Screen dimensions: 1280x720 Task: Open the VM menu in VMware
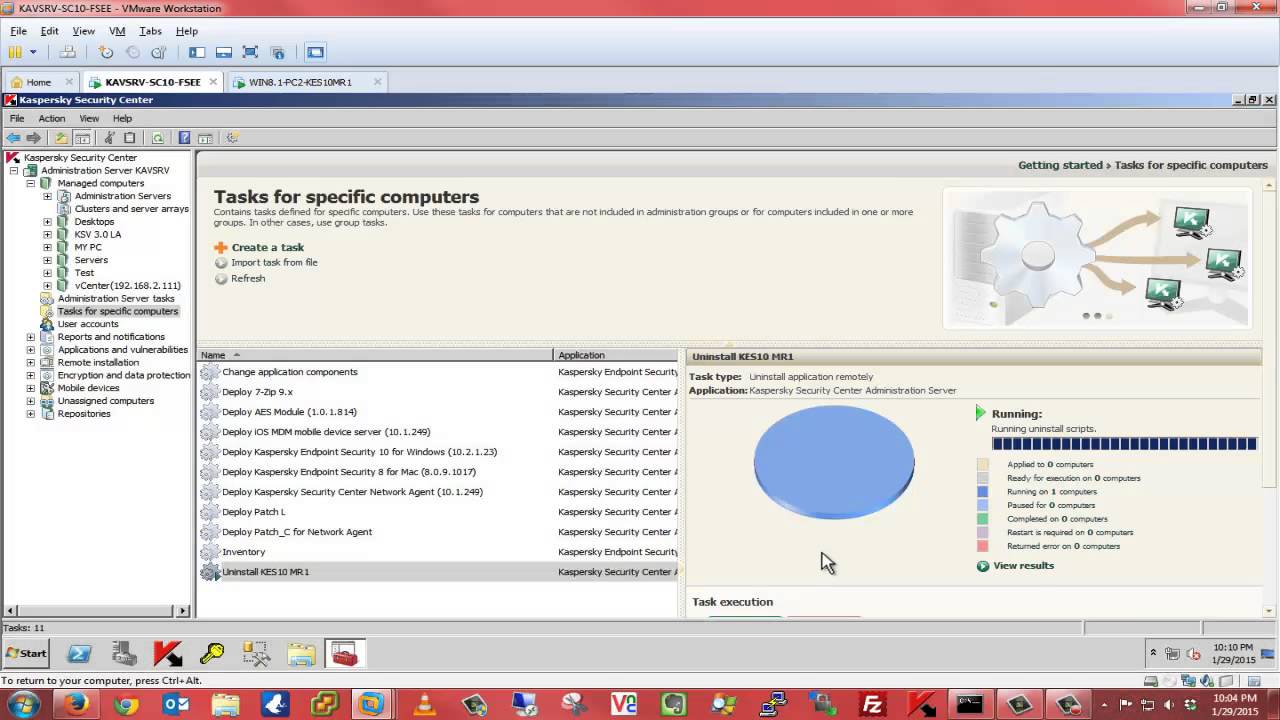[117, 31]
